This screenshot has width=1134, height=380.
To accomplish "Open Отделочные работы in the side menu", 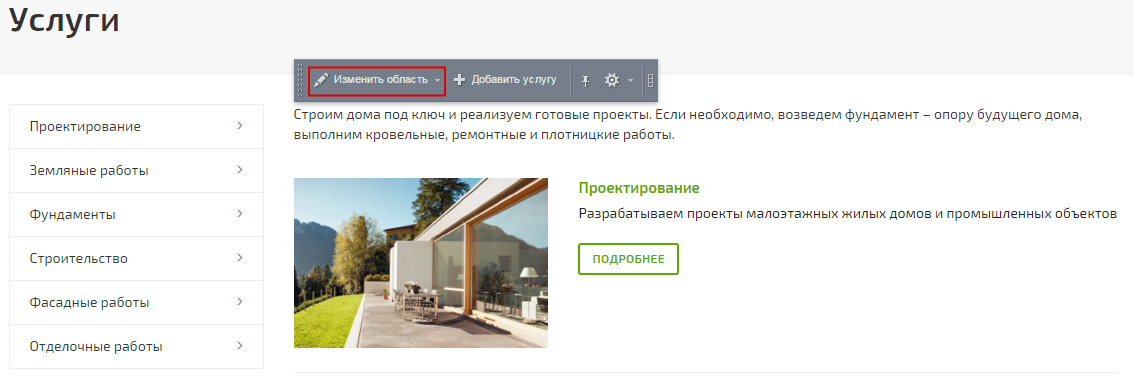I will (x=137, y=347).
